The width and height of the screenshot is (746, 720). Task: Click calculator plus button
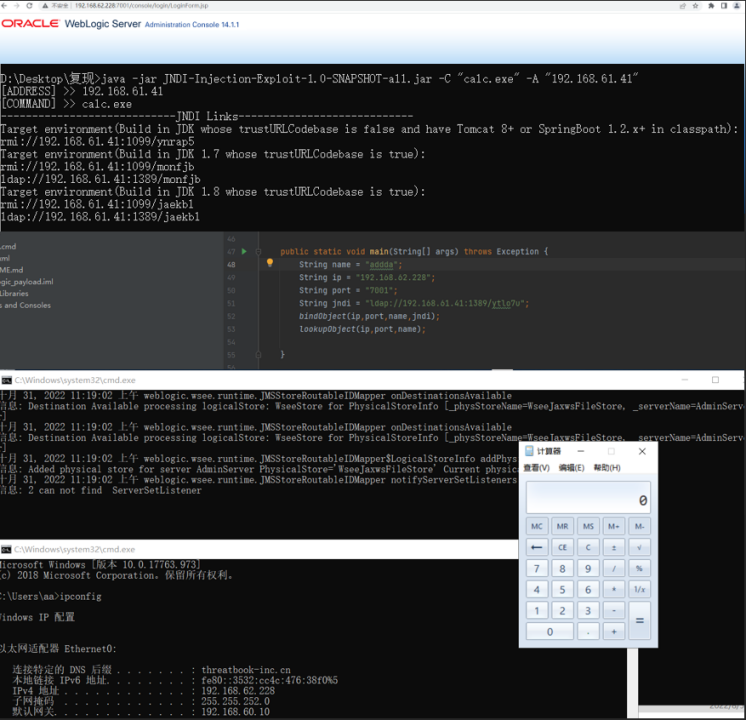point(614,631)
